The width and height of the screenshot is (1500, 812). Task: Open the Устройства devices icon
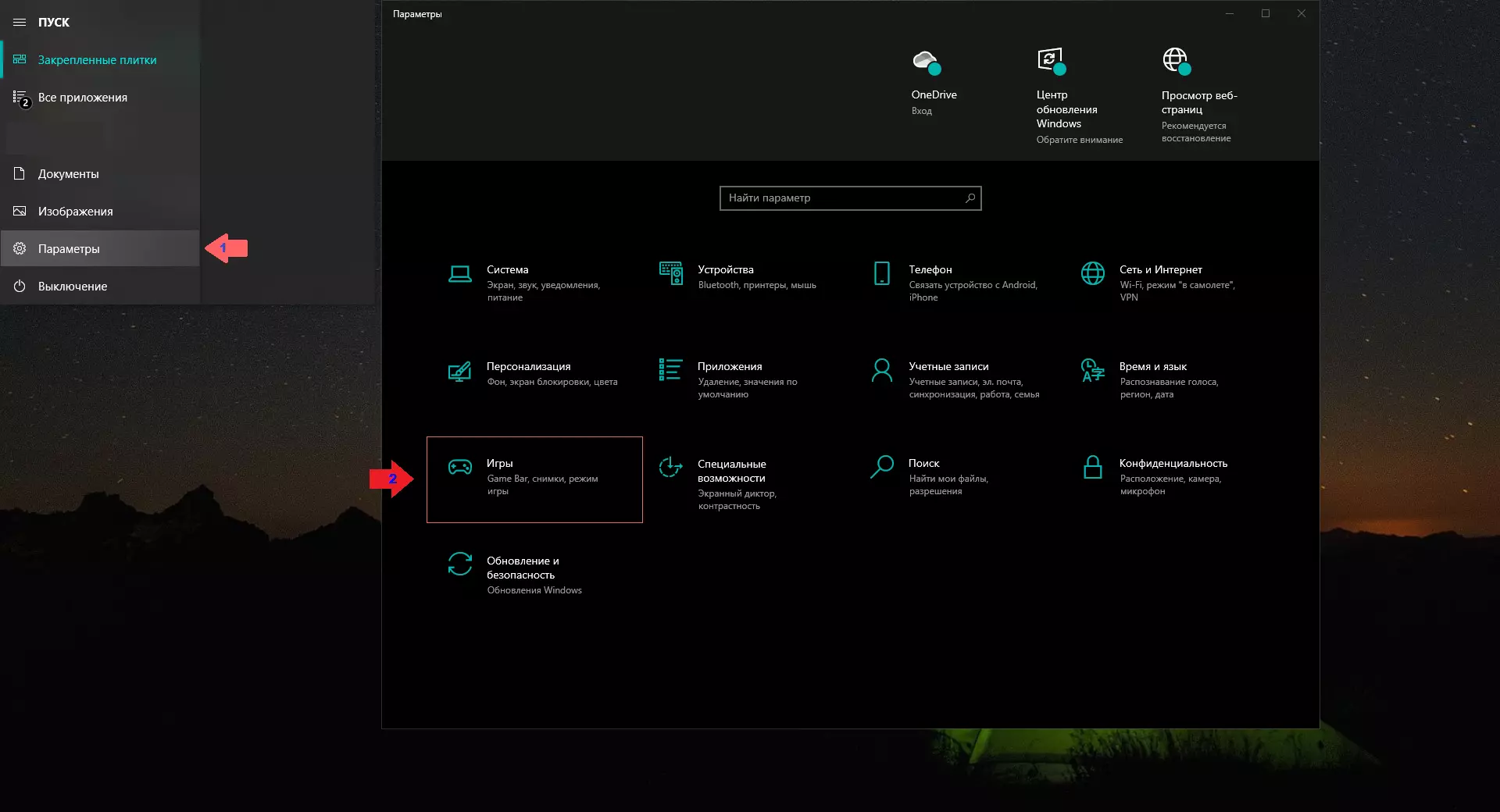tap(671, 273)
